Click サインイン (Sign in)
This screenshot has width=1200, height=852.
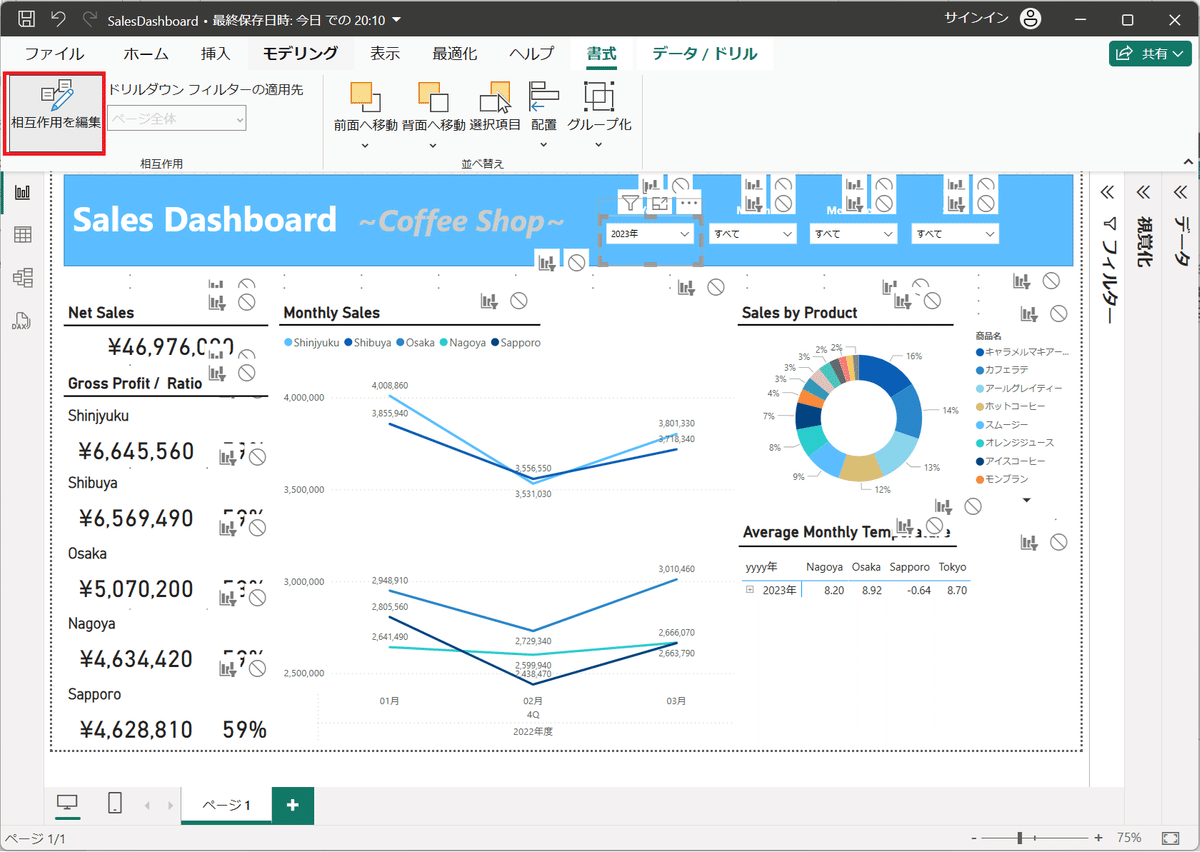(x=975, y=19)
